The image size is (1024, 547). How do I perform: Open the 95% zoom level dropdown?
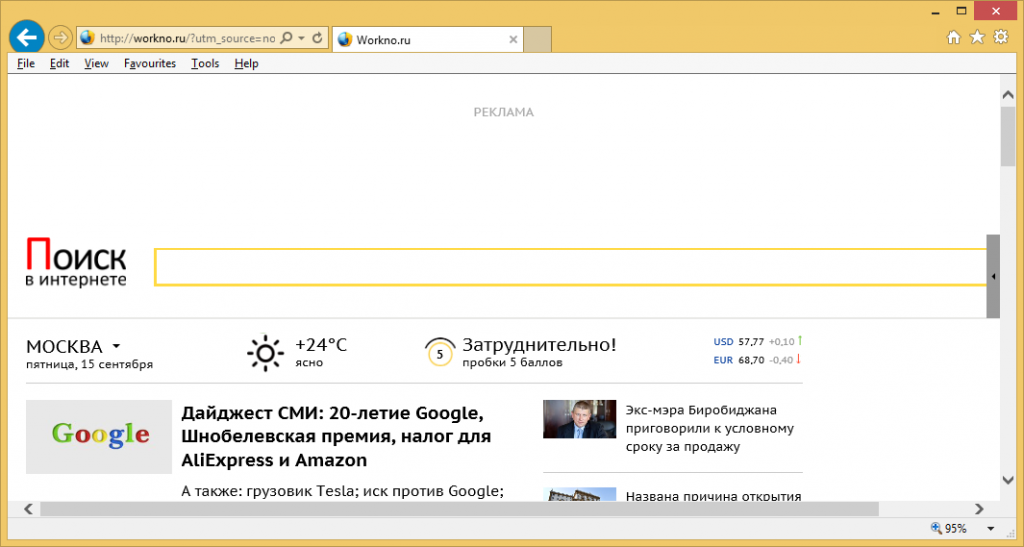pos(989,528)
